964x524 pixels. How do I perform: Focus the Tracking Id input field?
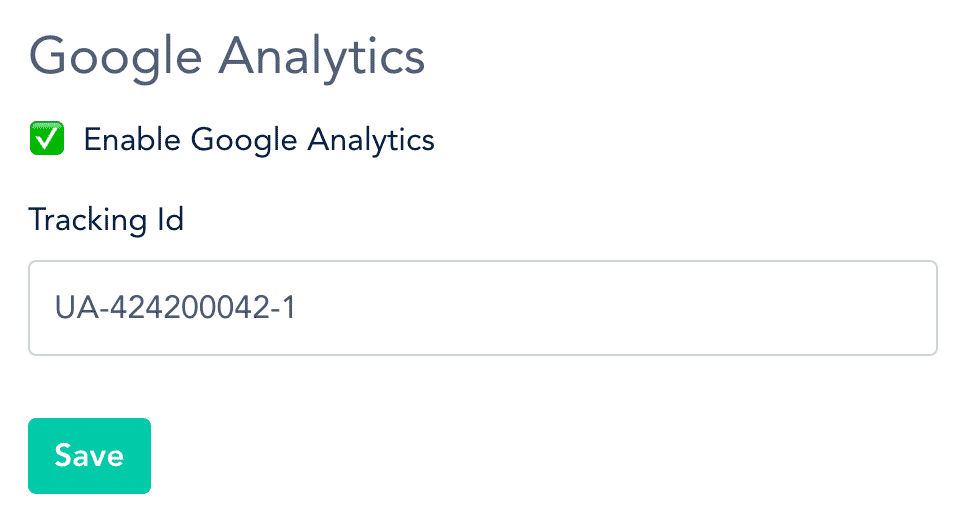point(483,308)
